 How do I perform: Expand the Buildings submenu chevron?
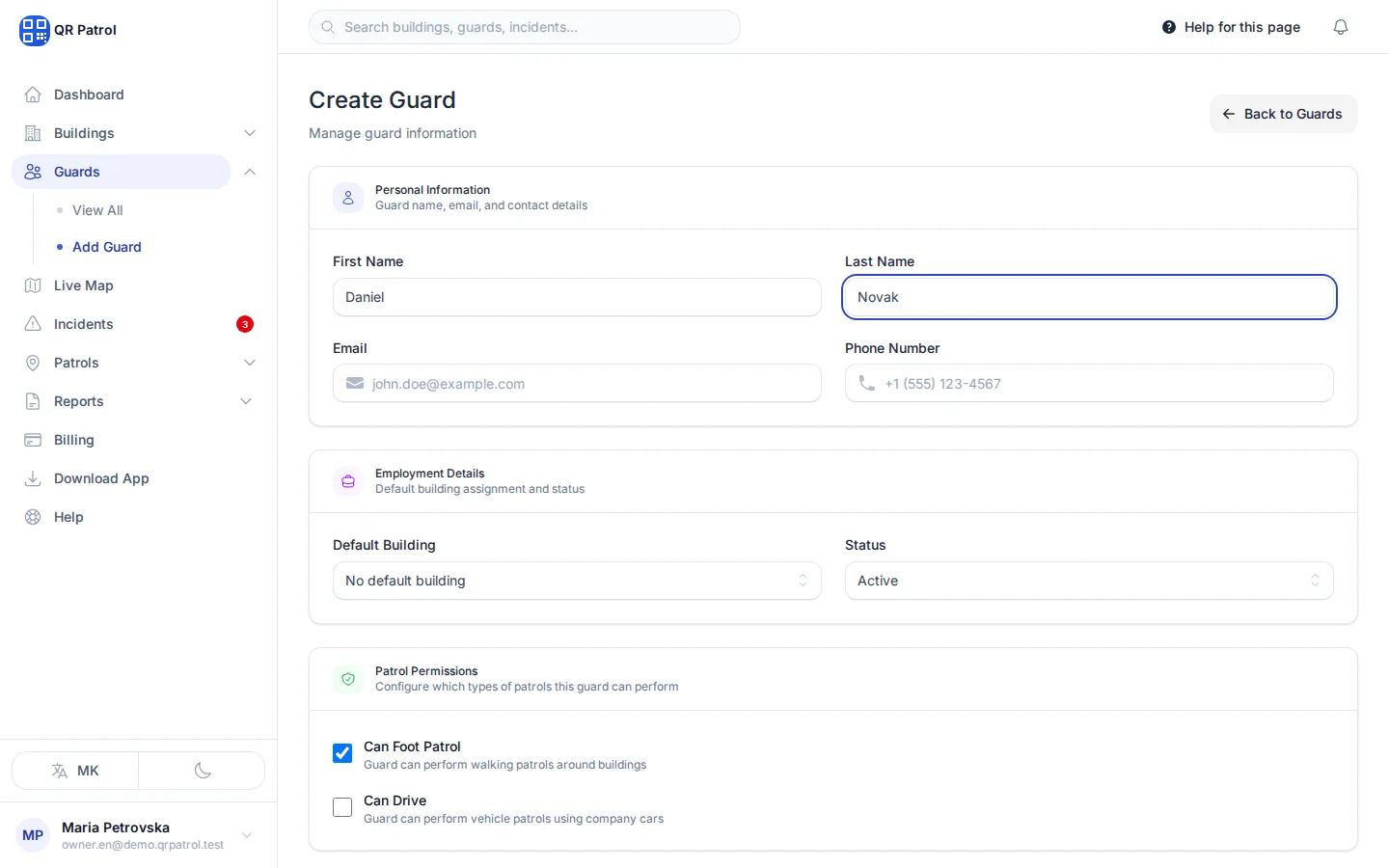[x=250, y=133]
